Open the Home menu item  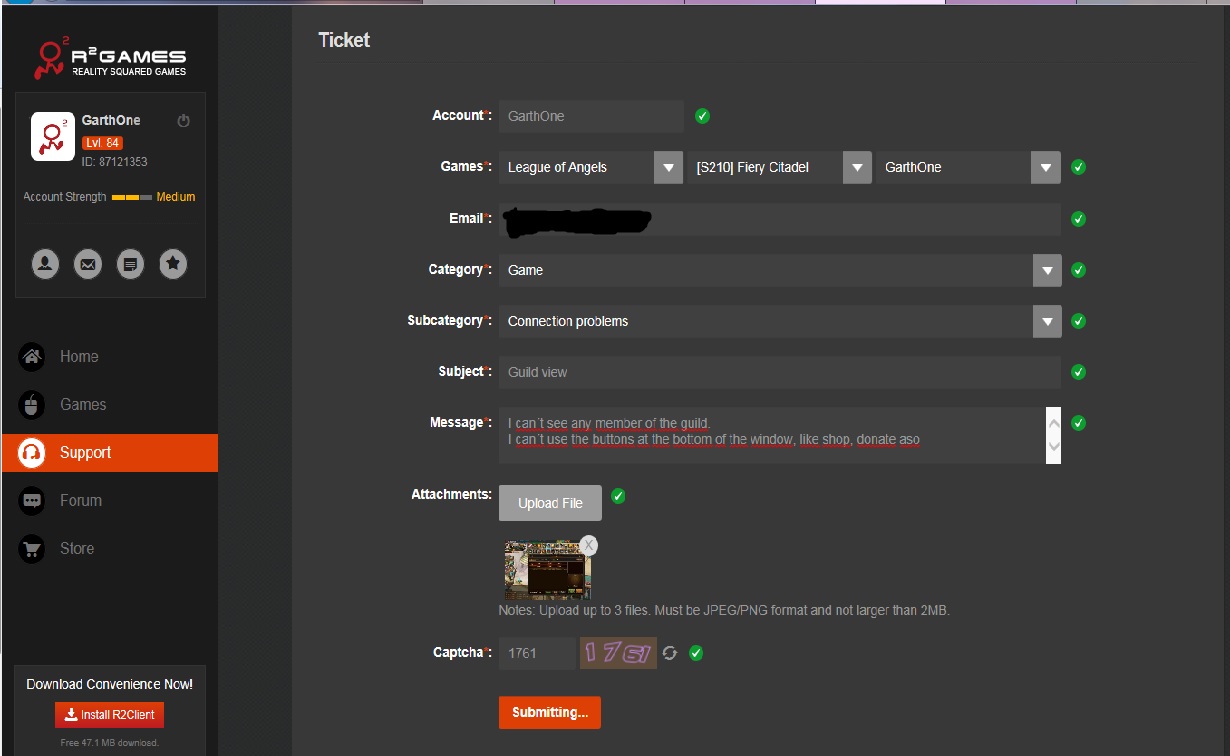(x=78, y=357)
